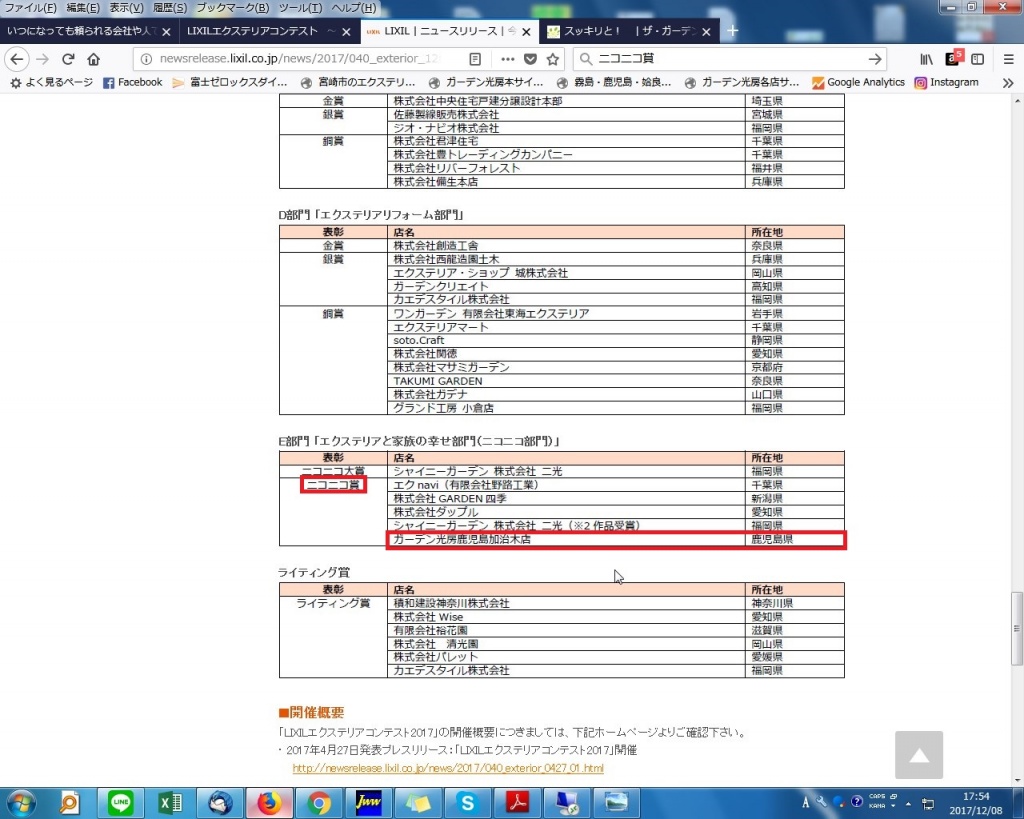
Task: Open Thunderbird from the taskbar
Action: click(x=220, y=803)
